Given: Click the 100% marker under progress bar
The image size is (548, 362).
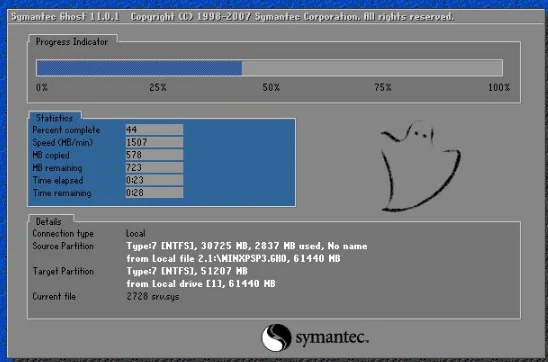Looking at the screenshot, I should pos(499,87).
